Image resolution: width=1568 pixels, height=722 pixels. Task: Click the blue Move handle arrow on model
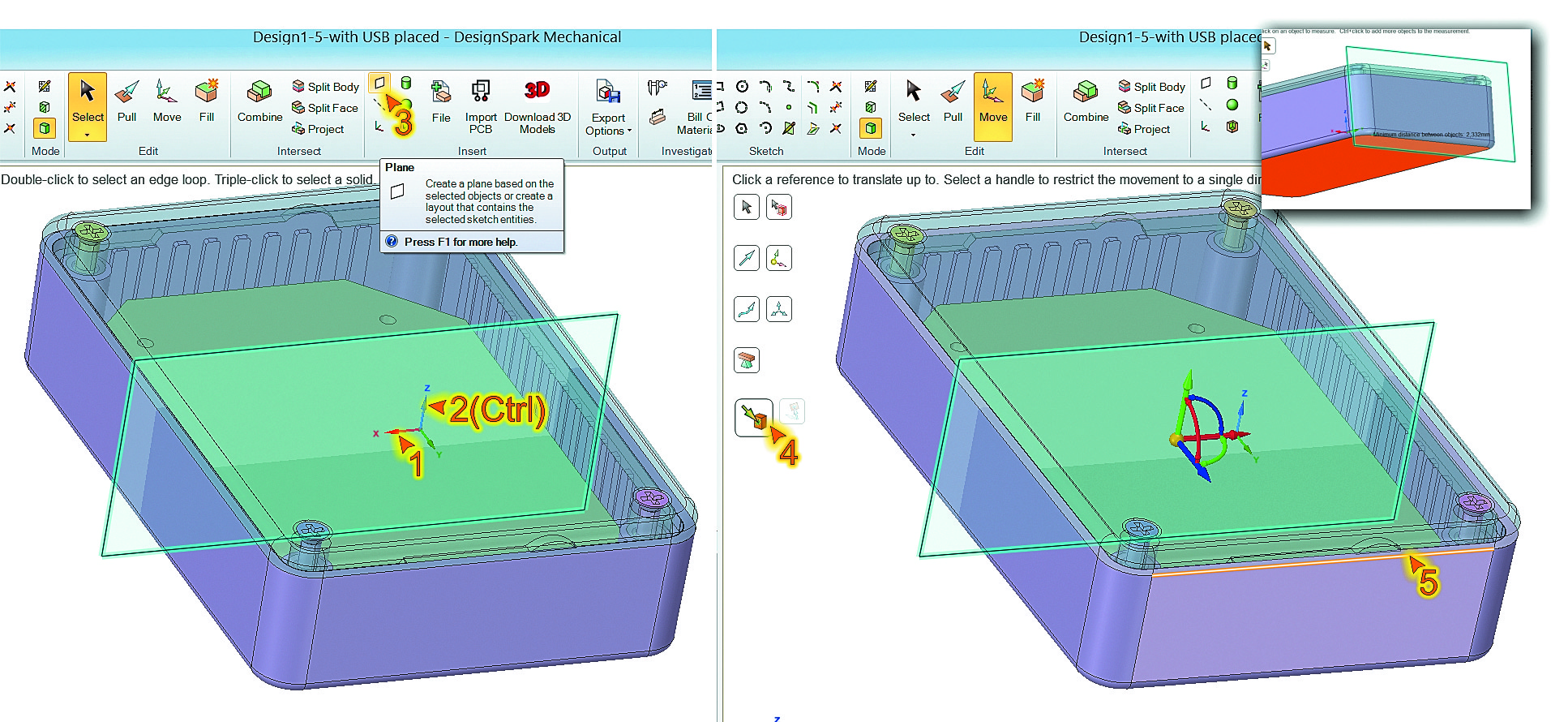click(1203, 472)
